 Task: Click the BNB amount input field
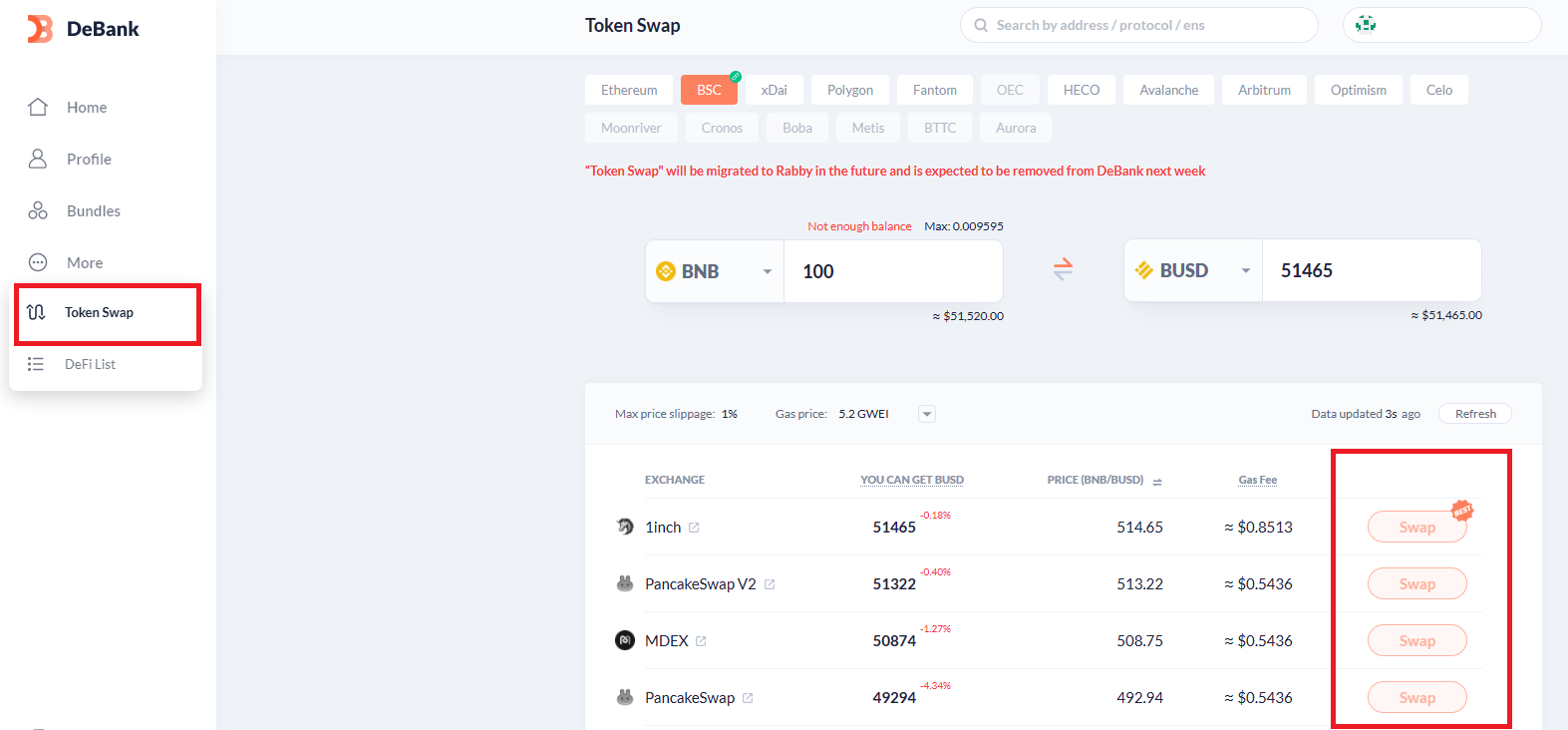(x=893, y=271)
